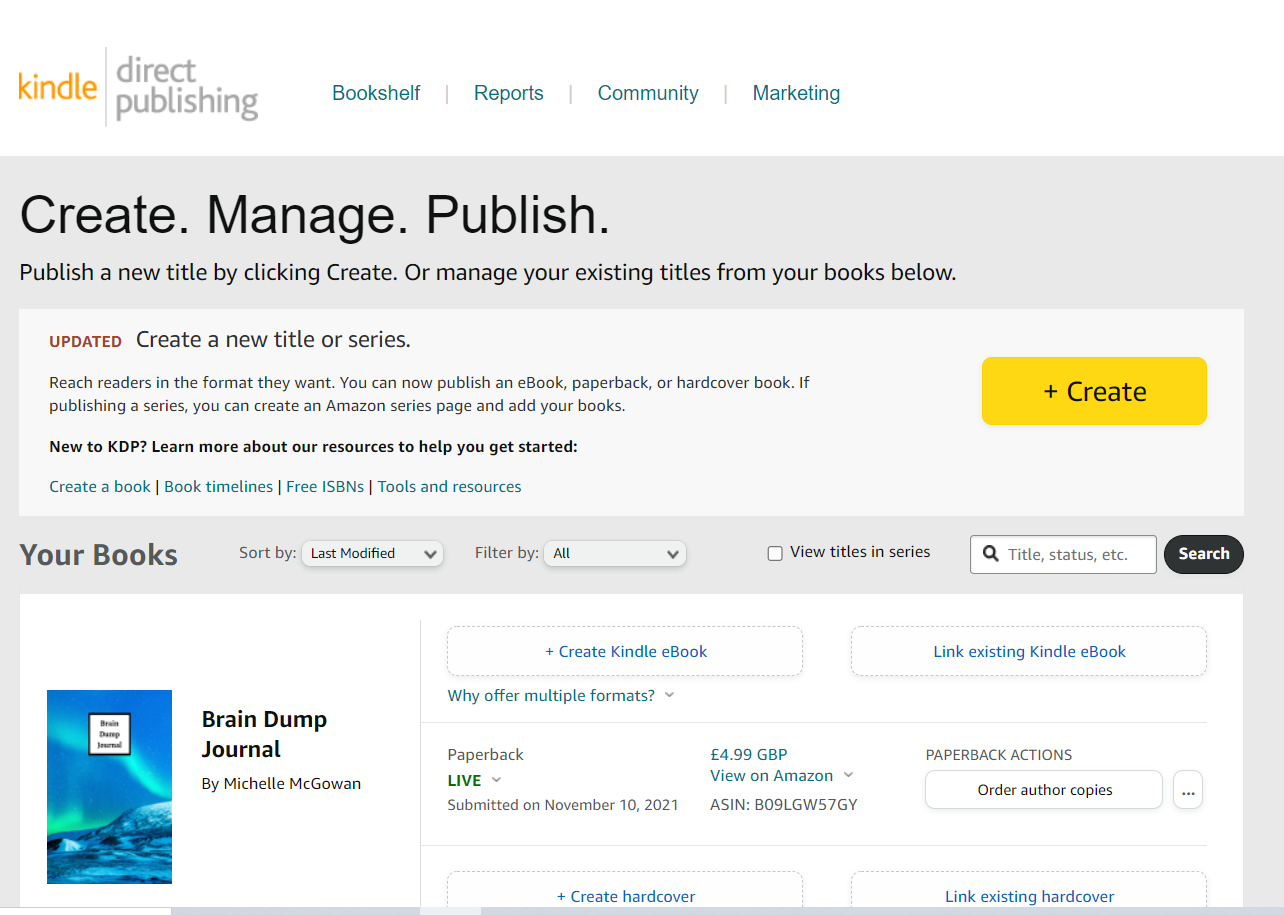The image size is (1284, 915).
Task: Open the Sort by Last Modified dropdown
Action: click(x=372, y=553)
